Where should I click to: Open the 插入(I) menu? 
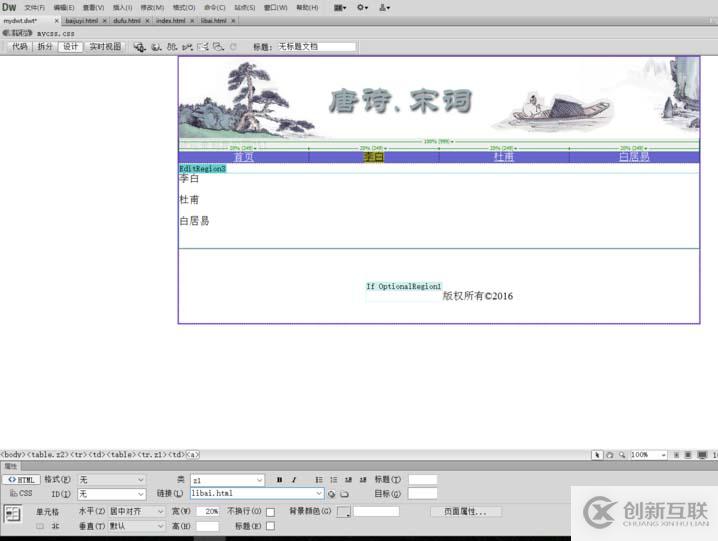pyautogui.click(x=122, y=8)
